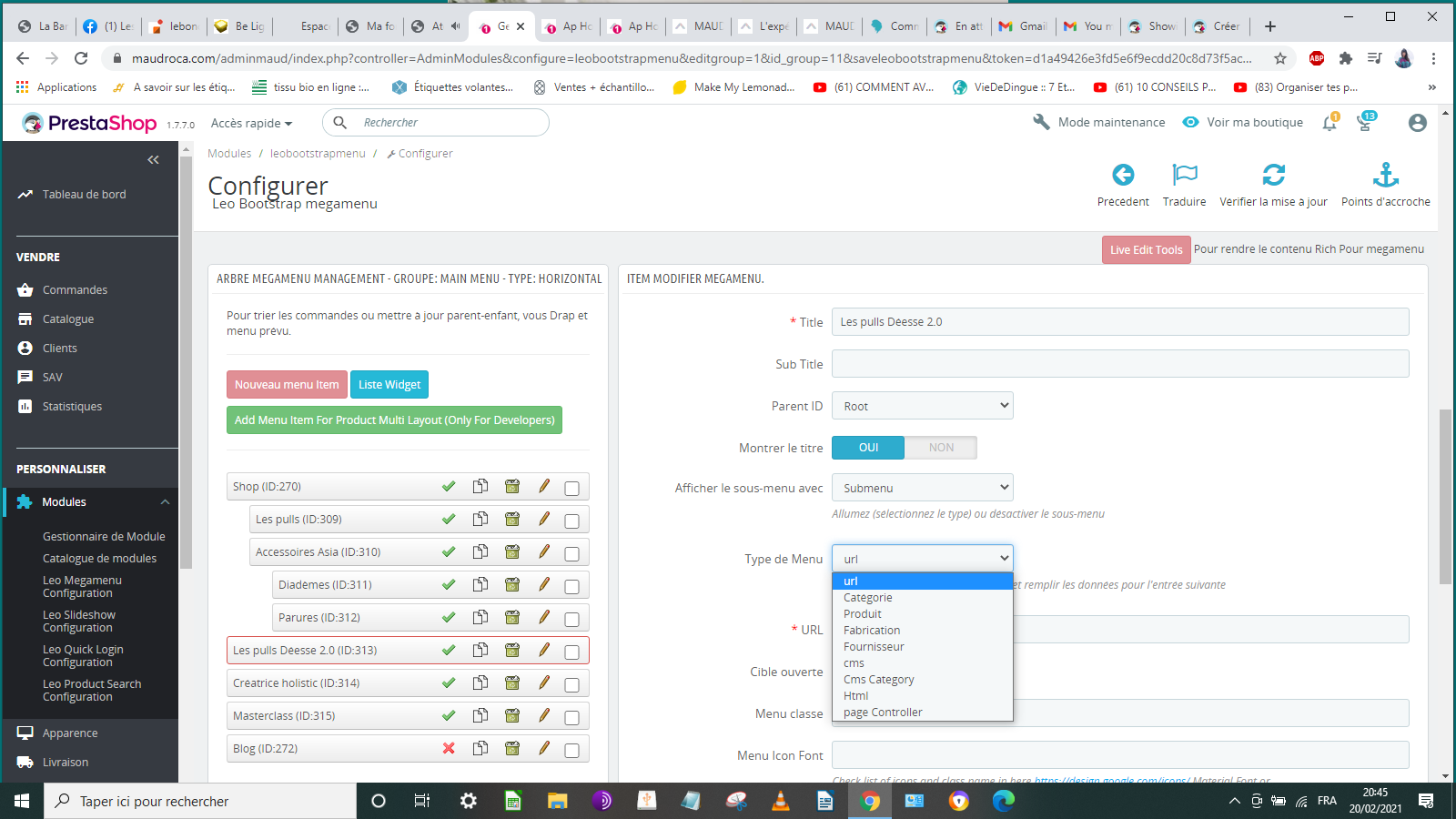
Task: Click the Precedent back arrow icon
Action: [x=1123, y=175]
